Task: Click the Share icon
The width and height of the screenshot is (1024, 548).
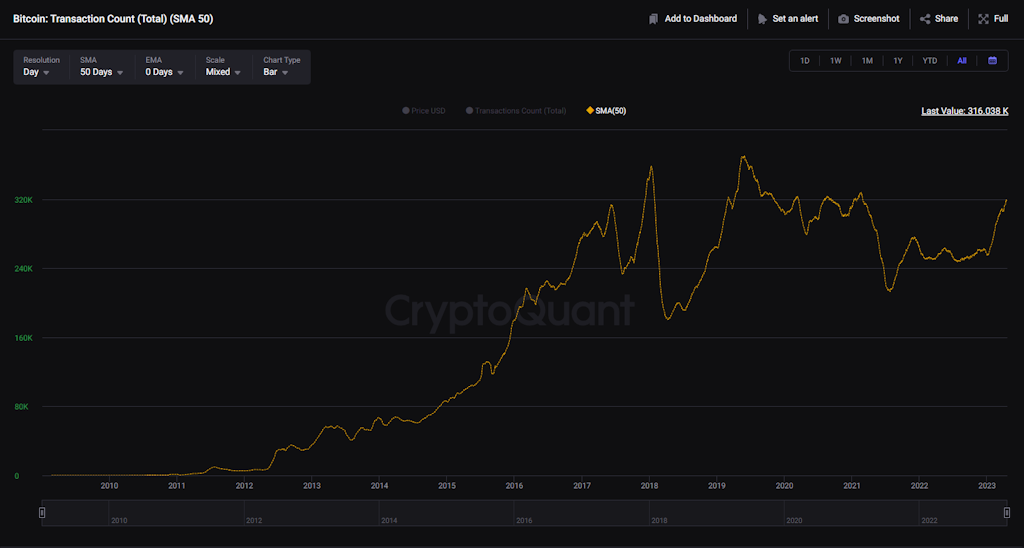Action: [925, 19]
